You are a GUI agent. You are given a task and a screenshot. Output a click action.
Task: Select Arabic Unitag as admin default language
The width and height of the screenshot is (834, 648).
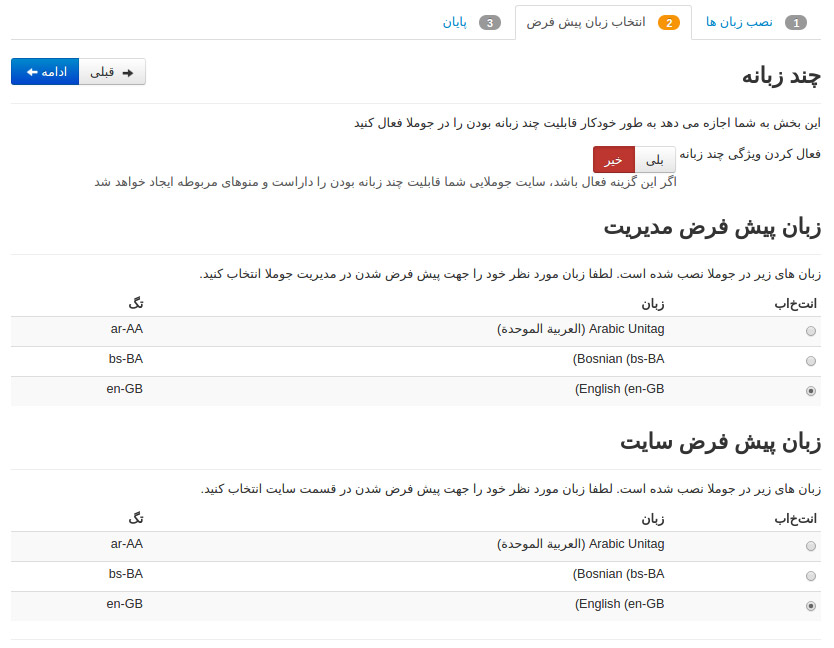[x=811, y=330]
